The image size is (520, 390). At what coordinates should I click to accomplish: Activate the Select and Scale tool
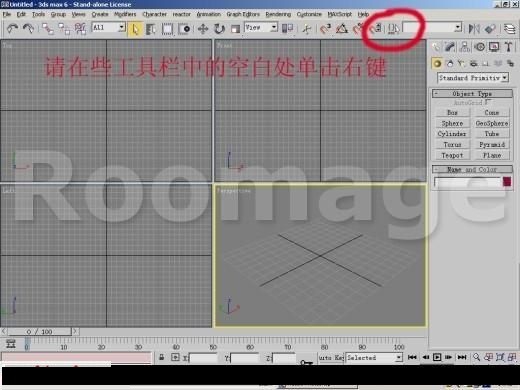pos(235,29)
